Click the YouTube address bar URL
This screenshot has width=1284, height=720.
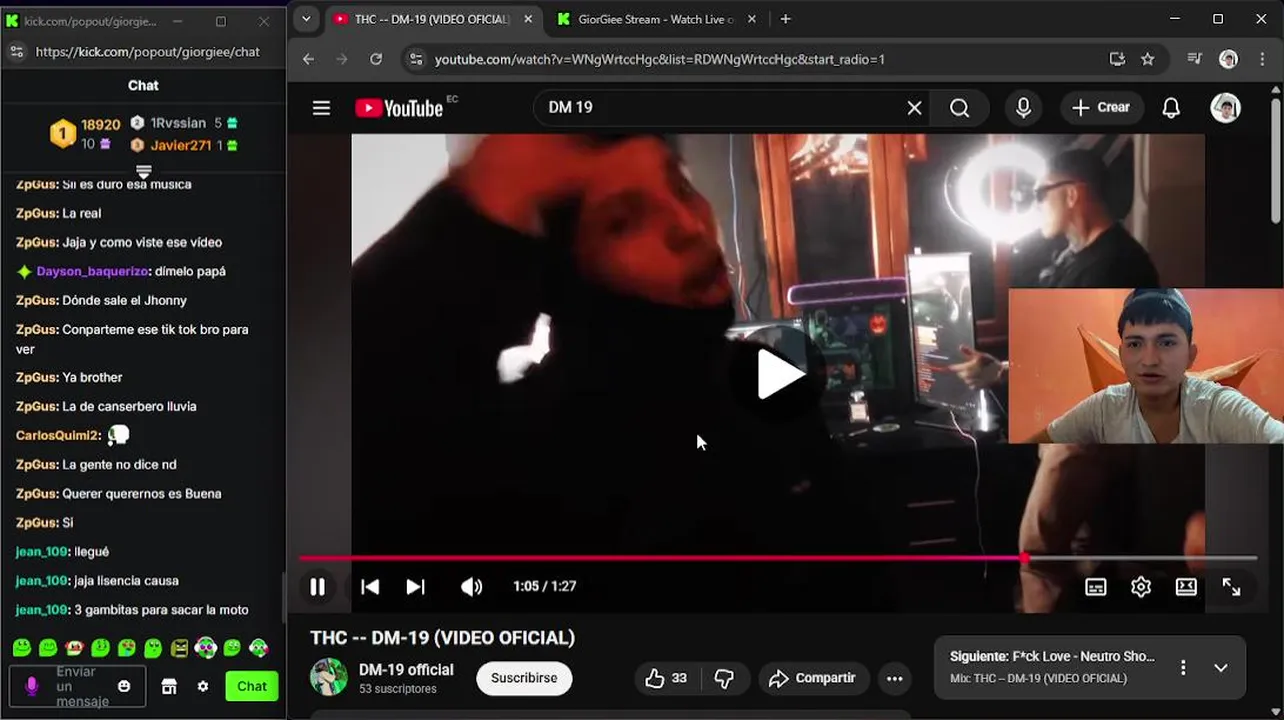[660, 59]
